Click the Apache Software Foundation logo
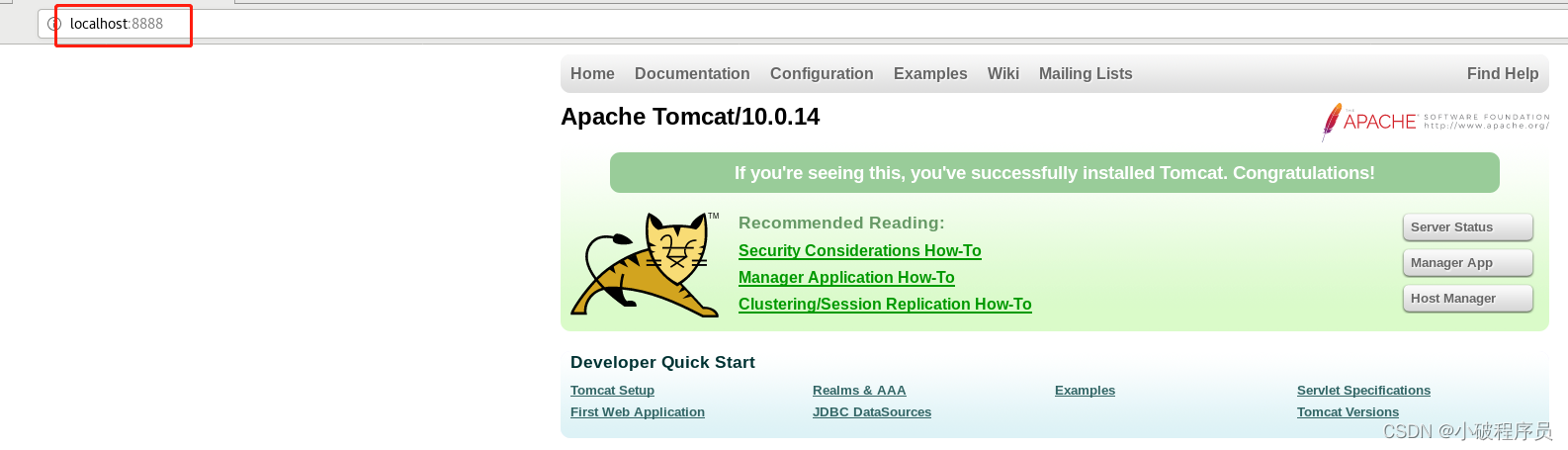The image size is (1568, 450). coord(1436,122)
